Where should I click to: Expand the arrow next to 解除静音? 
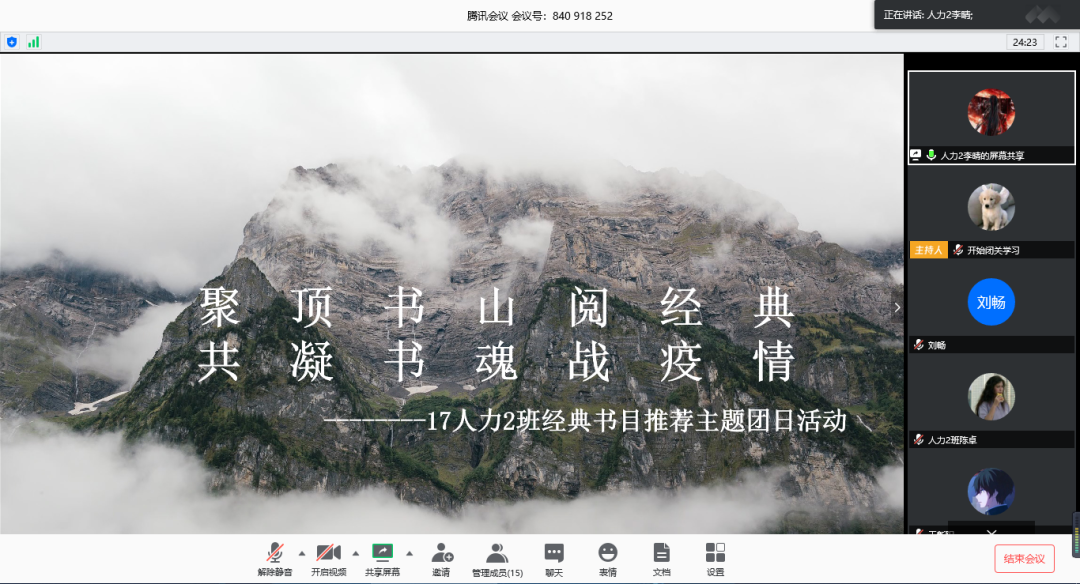point(302,552)
